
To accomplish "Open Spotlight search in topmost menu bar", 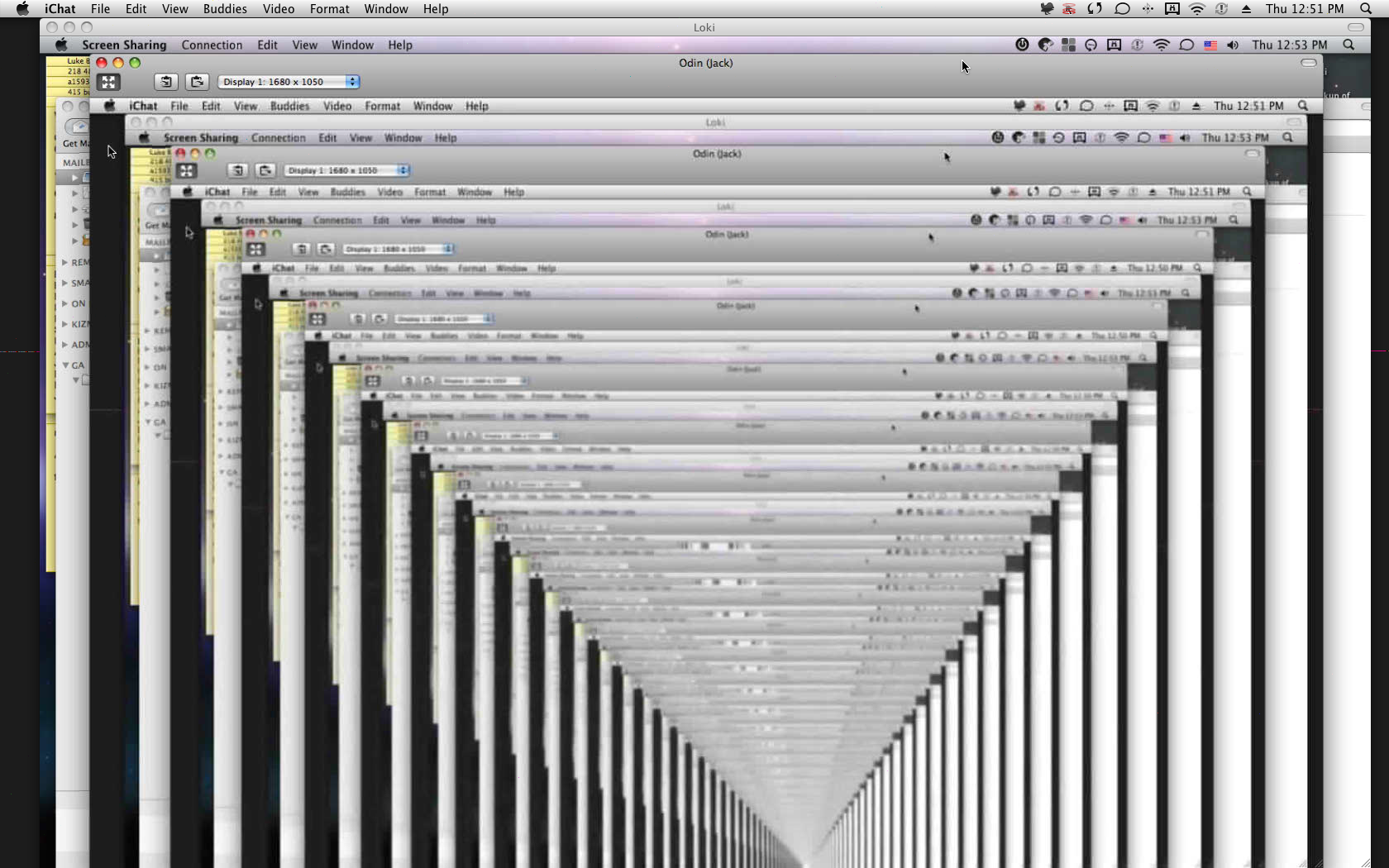I will tap(1366, 9).
